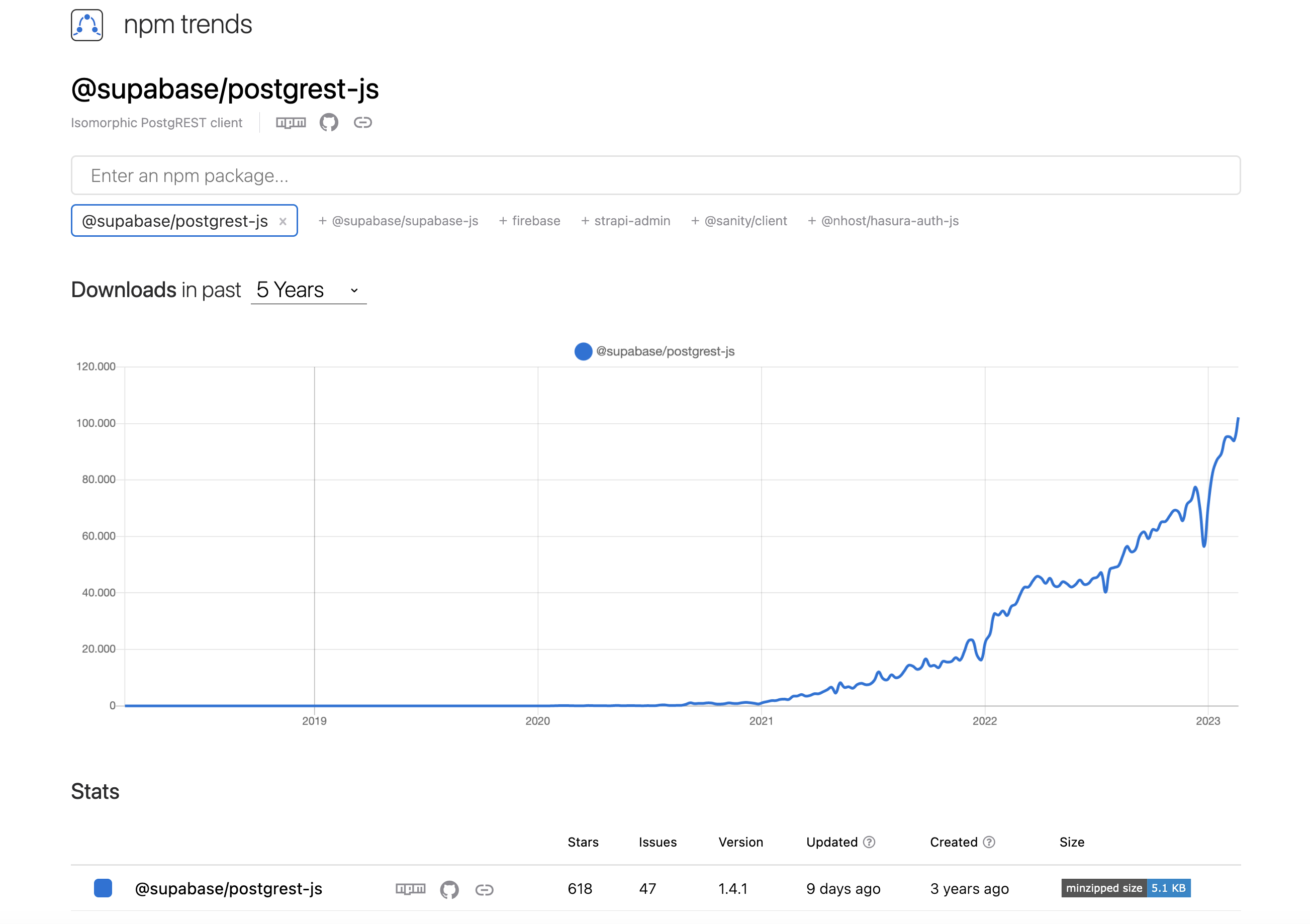Click the npm trends logo icon
1310x924 pixels.
(x=87, y=25)
